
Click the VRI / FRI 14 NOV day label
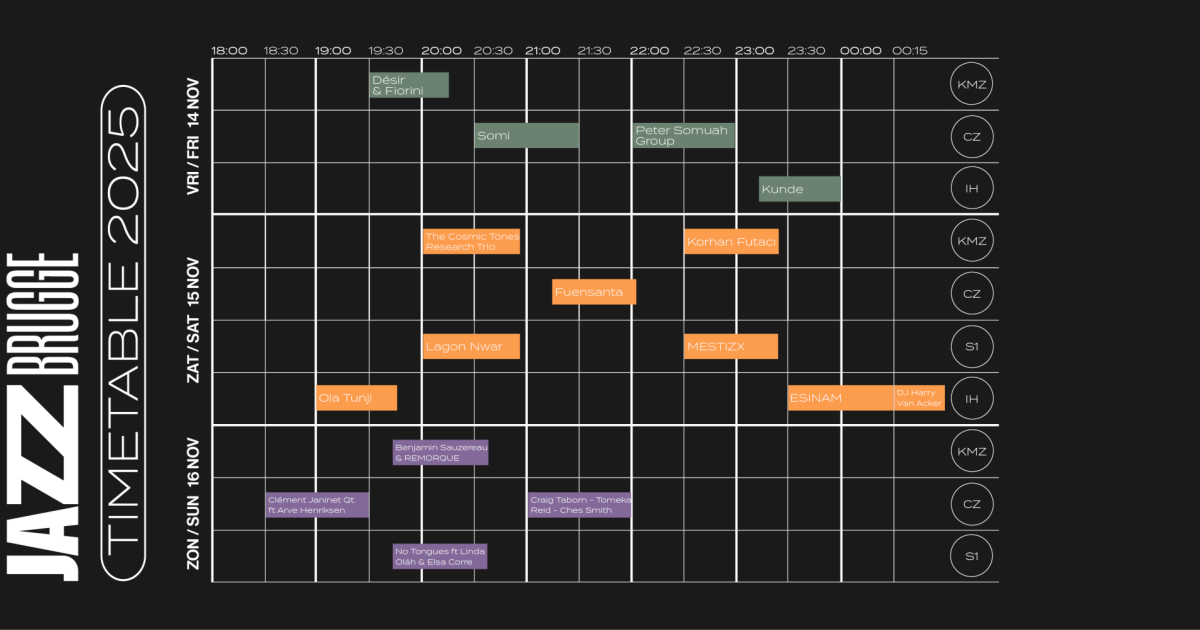pyautogui.click(x=194, y=138)
